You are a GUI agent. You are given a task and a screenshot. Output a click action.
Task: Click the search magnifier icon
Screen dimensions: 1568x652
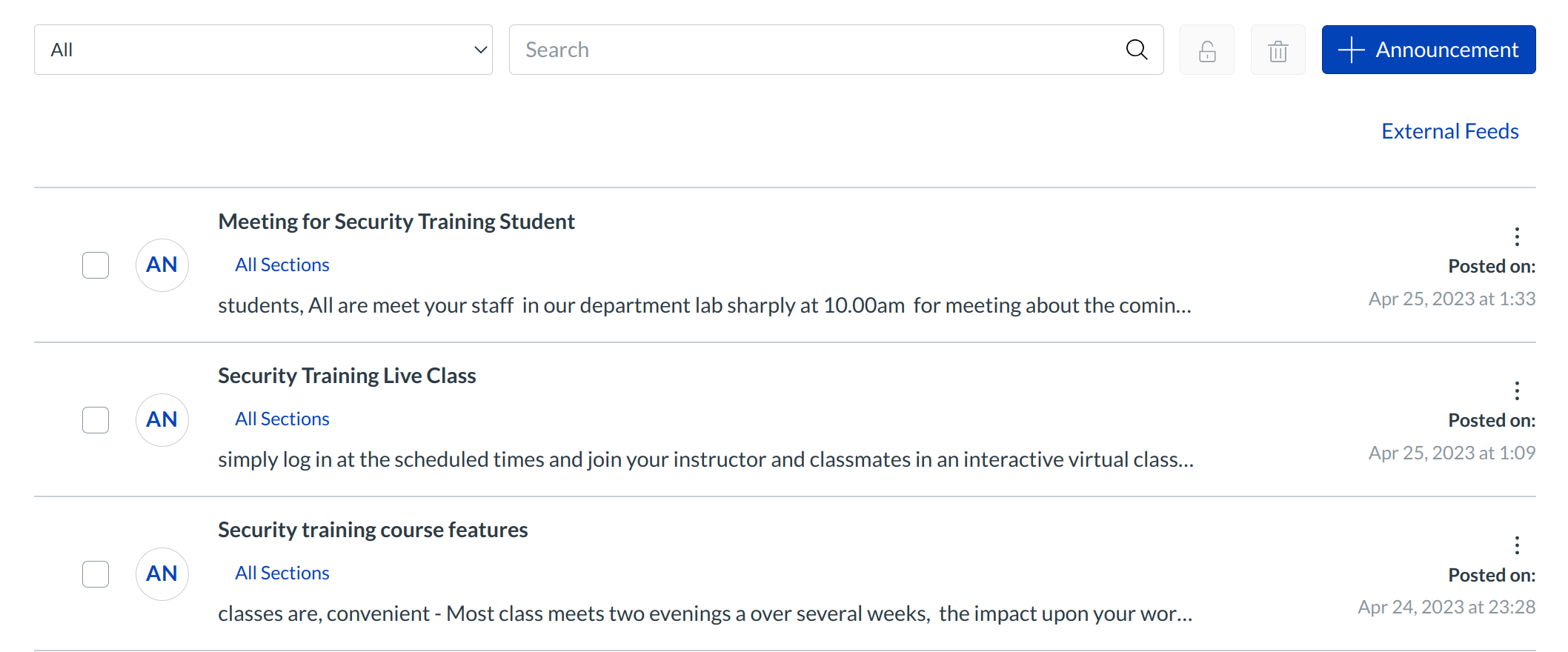tap(1136, 50)
